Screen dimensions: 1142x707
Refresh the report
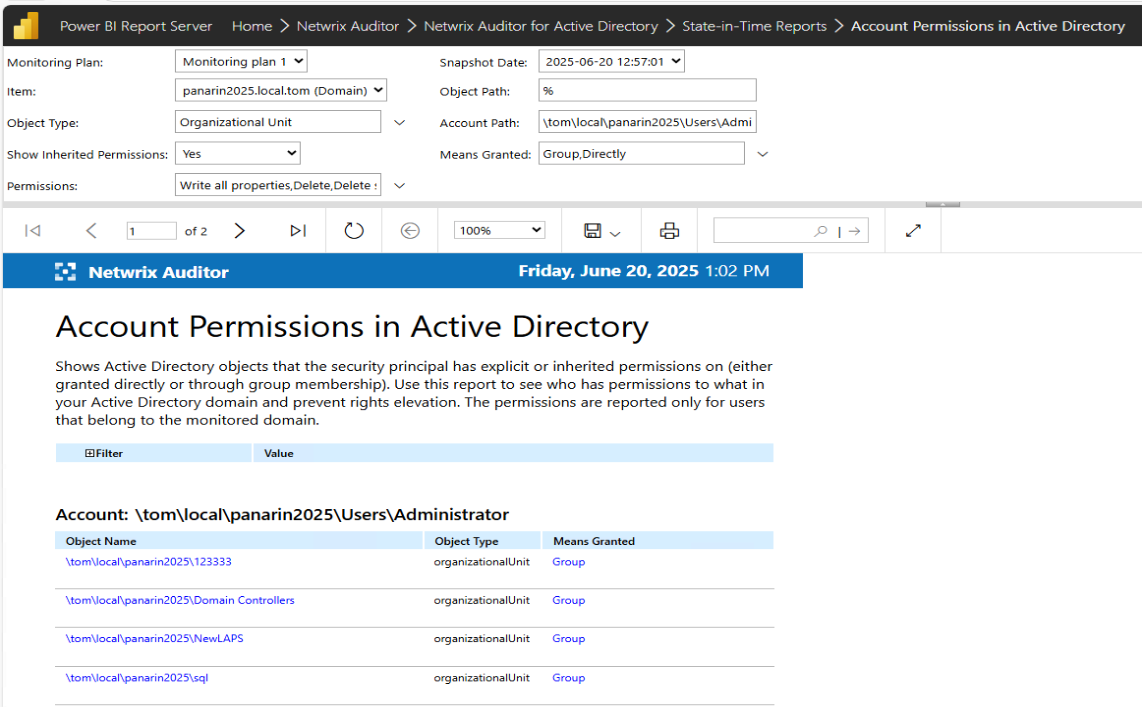coord(354,231)
